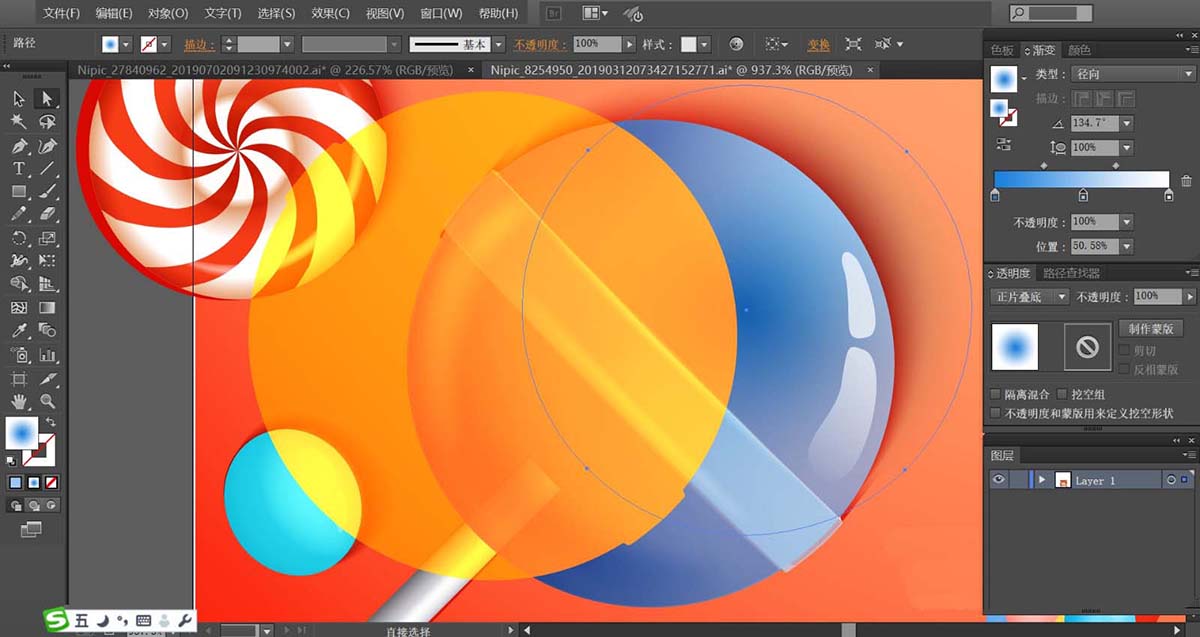
Task: Open the 正片叠底 blend mode dropdown
Action: click(x=1029, y=297)
